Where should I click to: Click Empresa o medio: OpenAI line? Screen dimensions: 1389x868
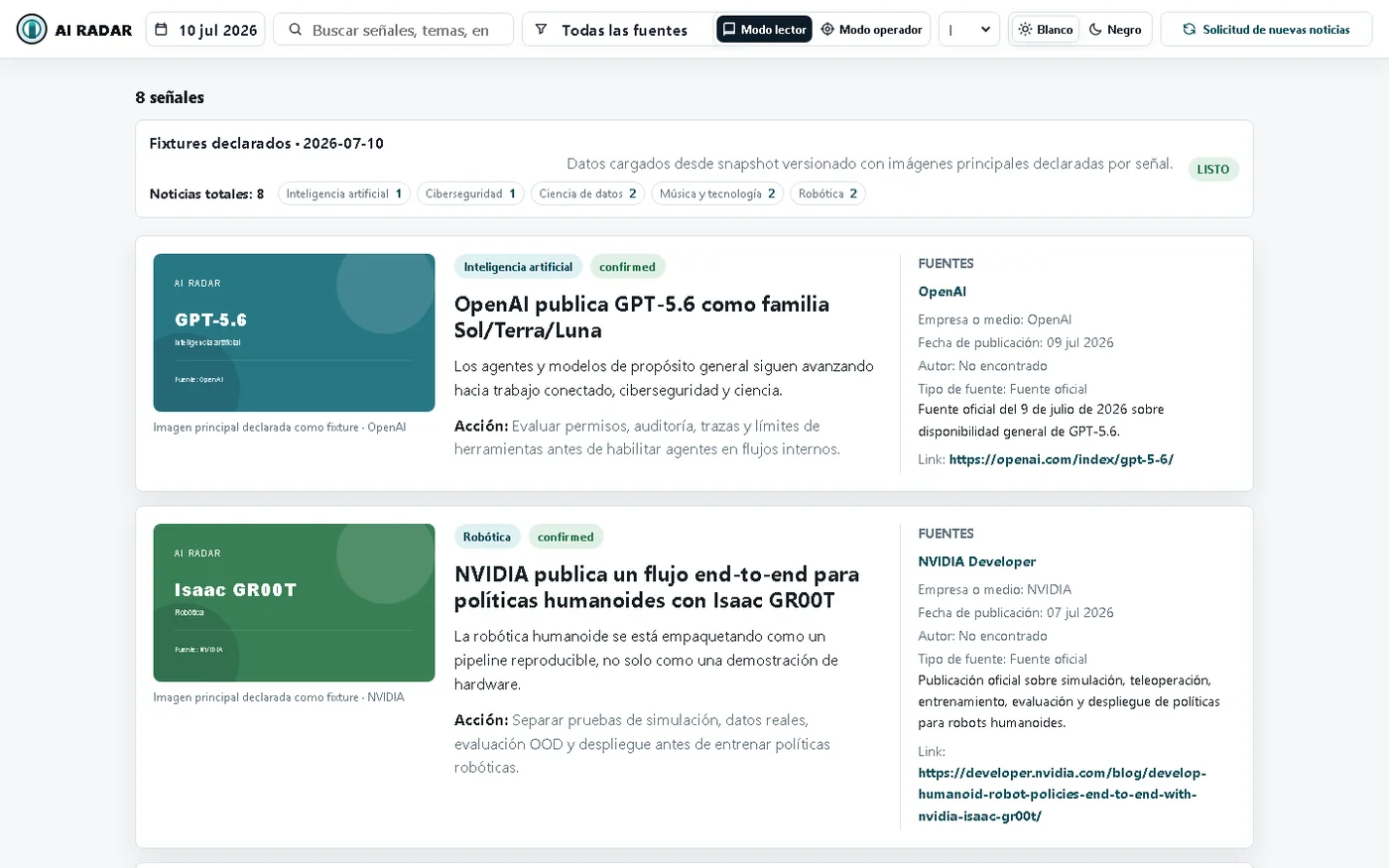pyautogui.click(x=994, y=319)
